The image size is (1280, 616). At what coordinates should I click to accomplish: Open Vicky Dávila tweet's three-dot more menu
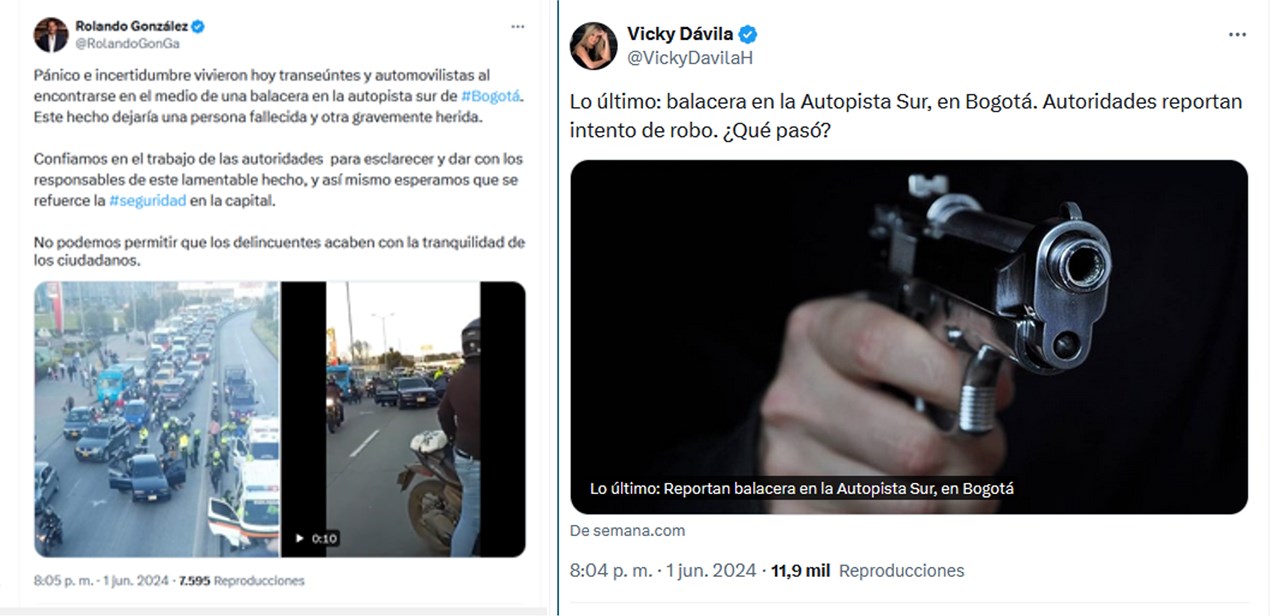tap(1237, 35)
